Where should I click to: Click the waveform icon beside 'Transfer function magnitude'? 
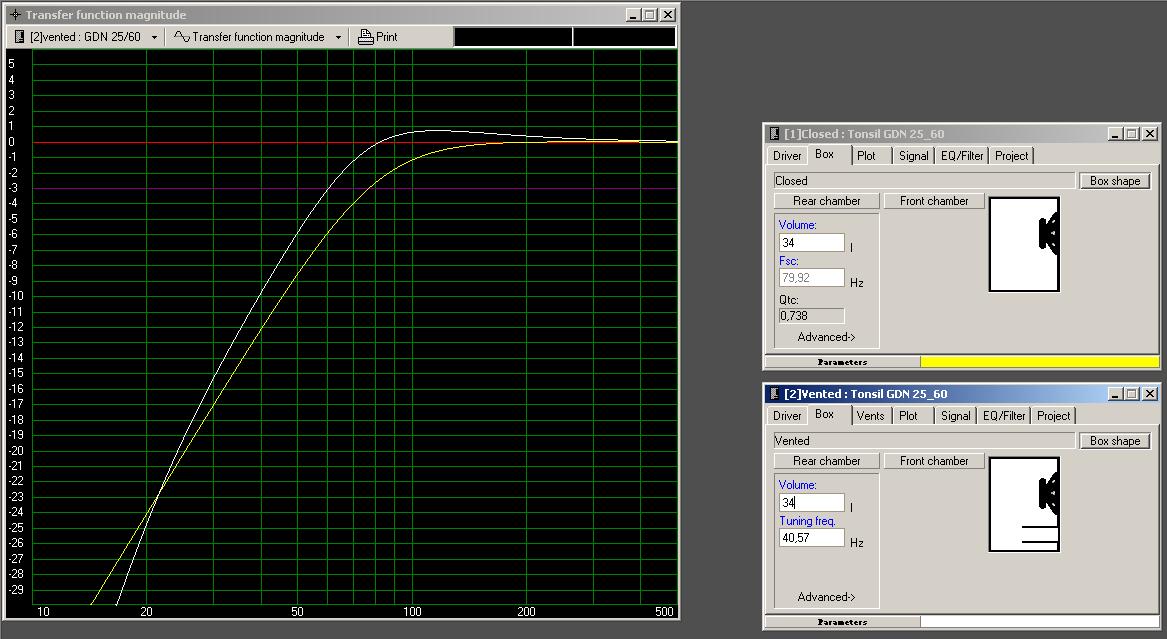click(x=181, y=37)
